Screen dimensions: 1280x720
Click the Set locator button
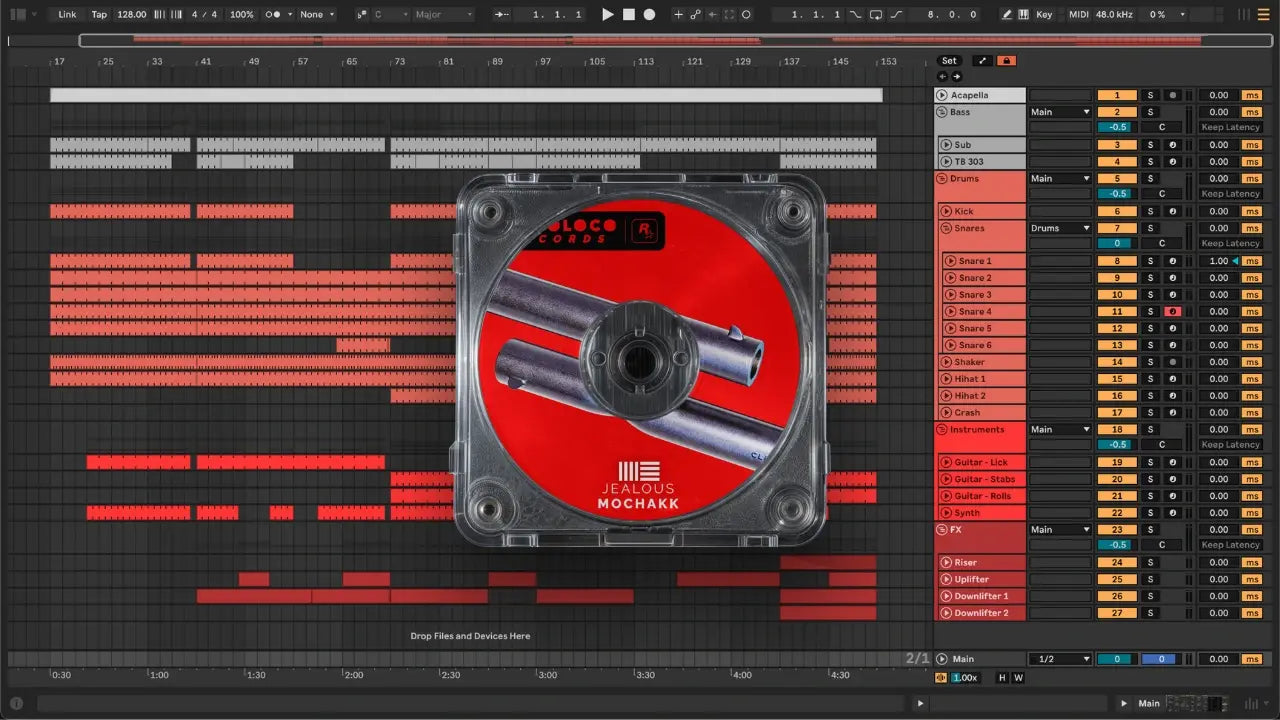click(949, 61)
